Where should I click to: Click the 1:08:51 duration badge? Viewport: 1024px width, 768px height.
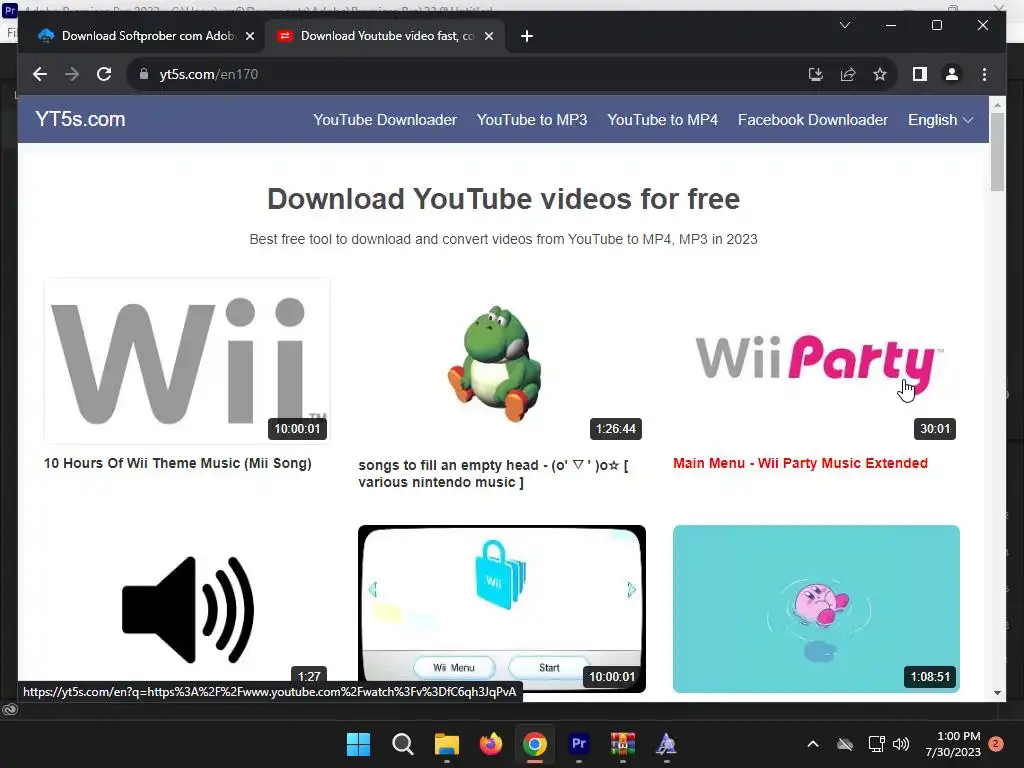(x=931, y=677)
